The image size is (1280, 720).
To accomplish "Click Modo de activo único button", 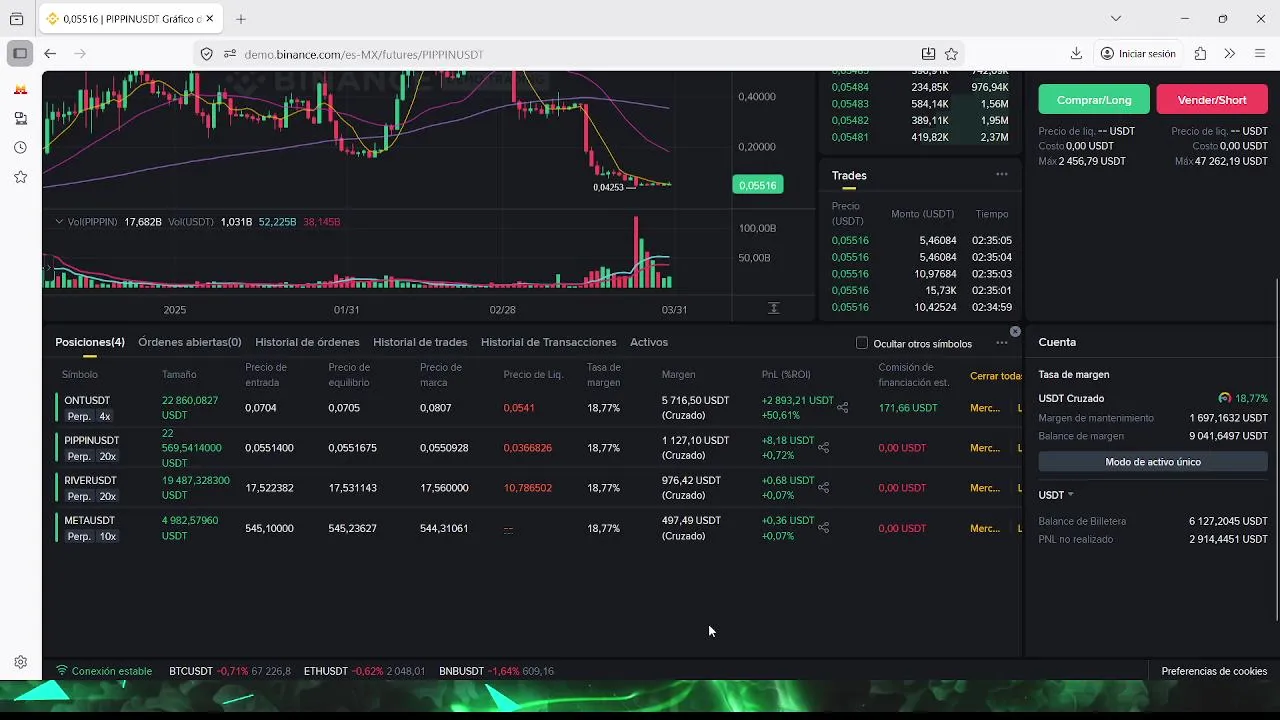I will (x=1153, y=462).
